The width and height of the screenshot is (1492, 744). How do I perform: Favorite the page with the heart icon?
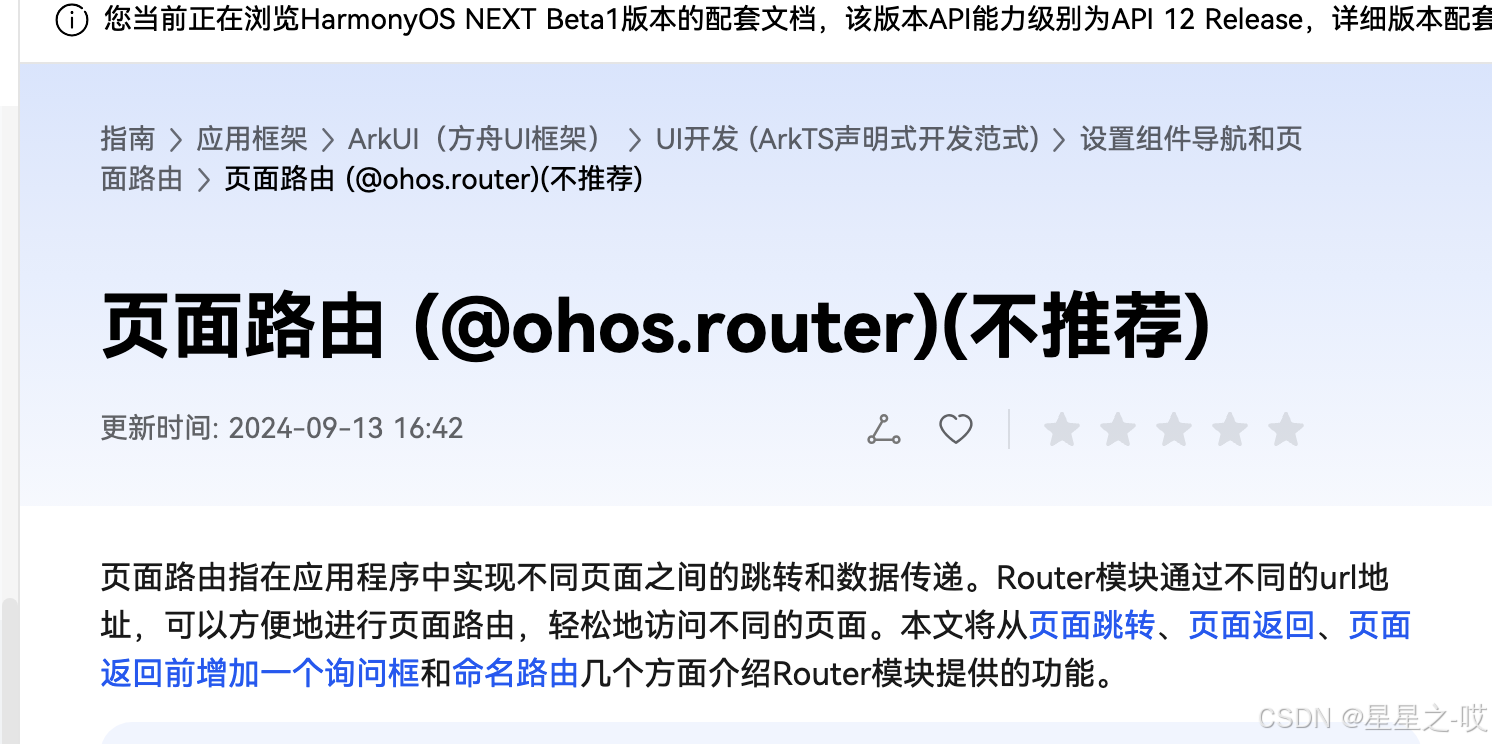[956, 430]
